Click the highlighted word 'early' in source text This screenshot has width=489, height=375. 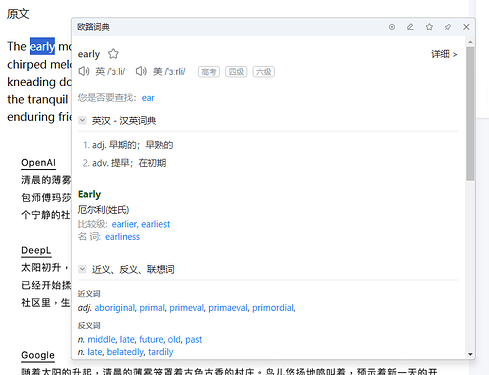click(42, 46)
